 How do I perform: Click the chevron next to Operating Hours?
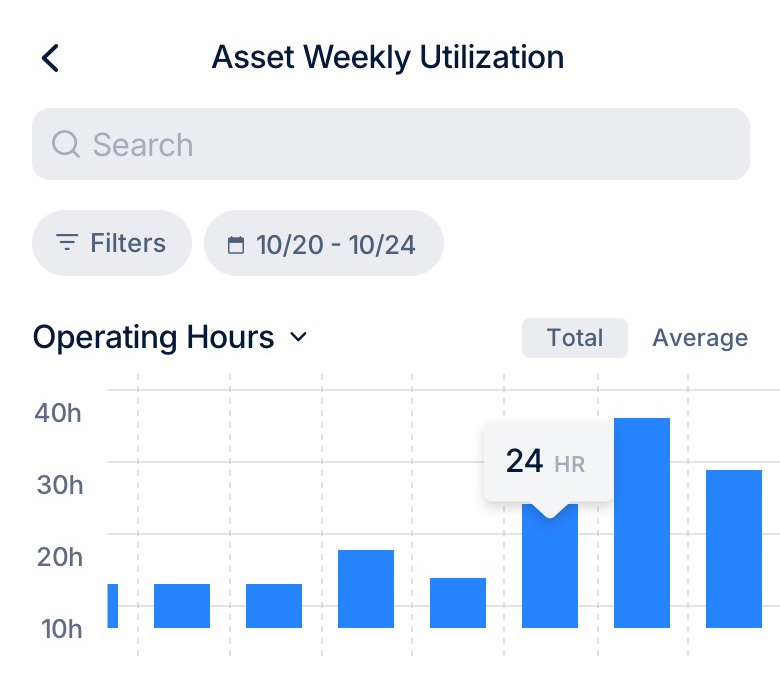pyautogui.click(x=298, y=338)
